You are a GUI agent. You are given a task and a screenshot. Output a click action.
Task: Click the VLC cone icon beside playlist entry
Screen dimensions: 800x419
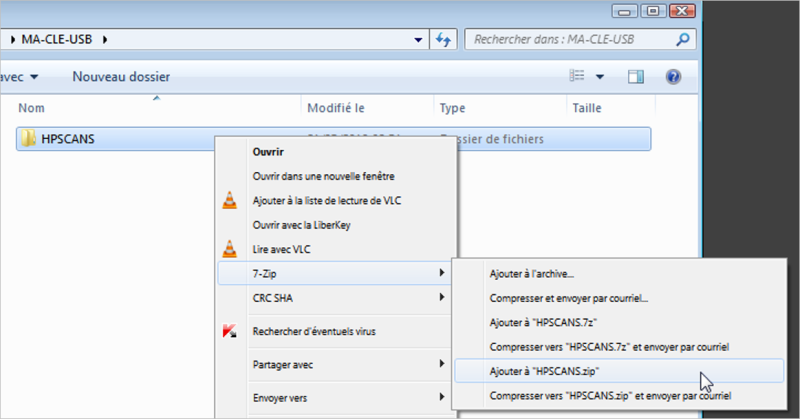[230, 200]
